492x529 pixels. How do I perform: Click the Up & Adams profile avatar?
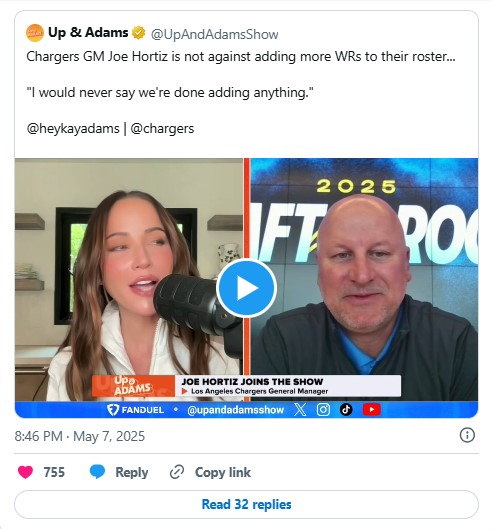click(x=35, y=33)
